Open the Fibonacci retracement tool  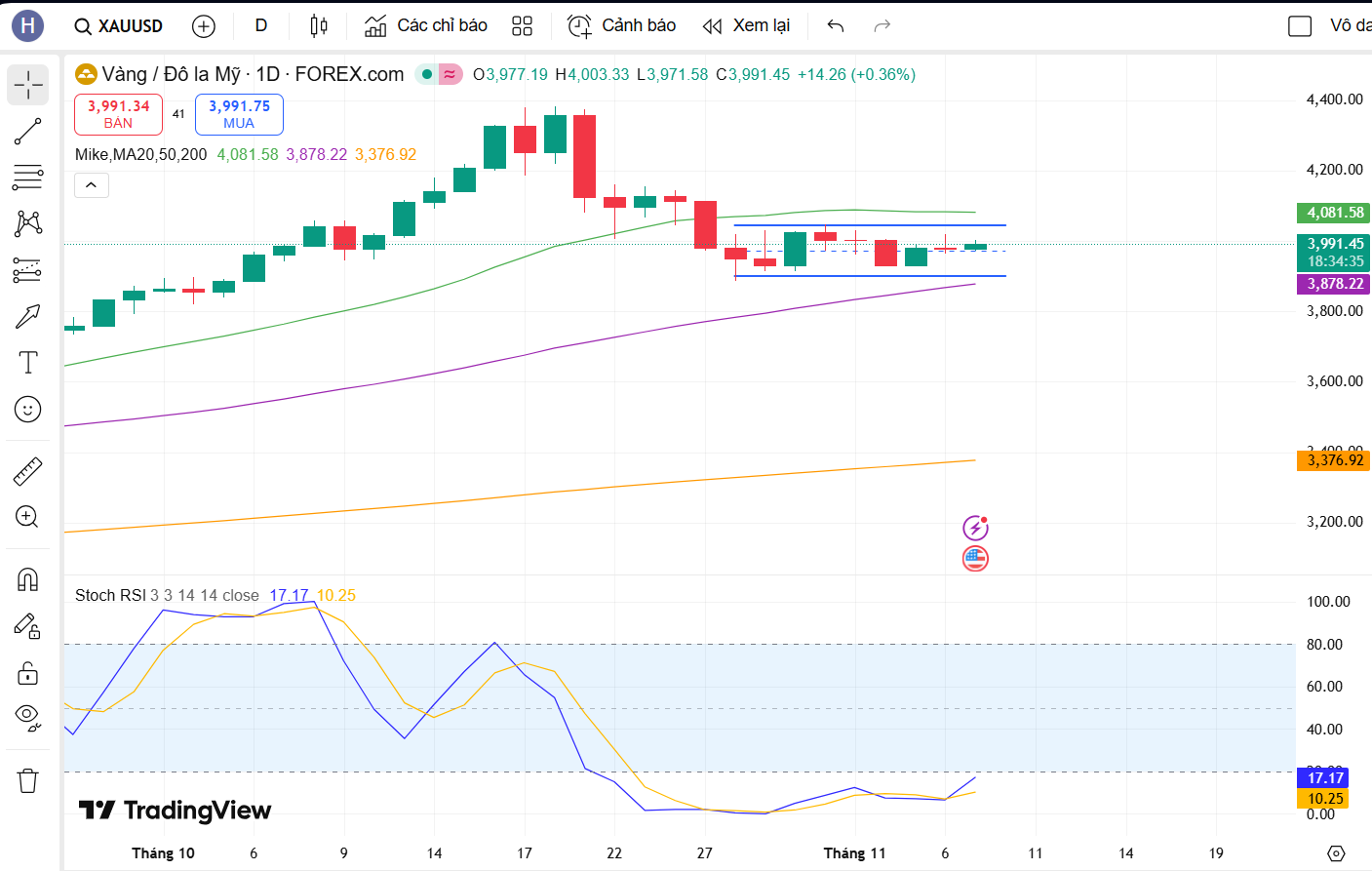point(28,178)
